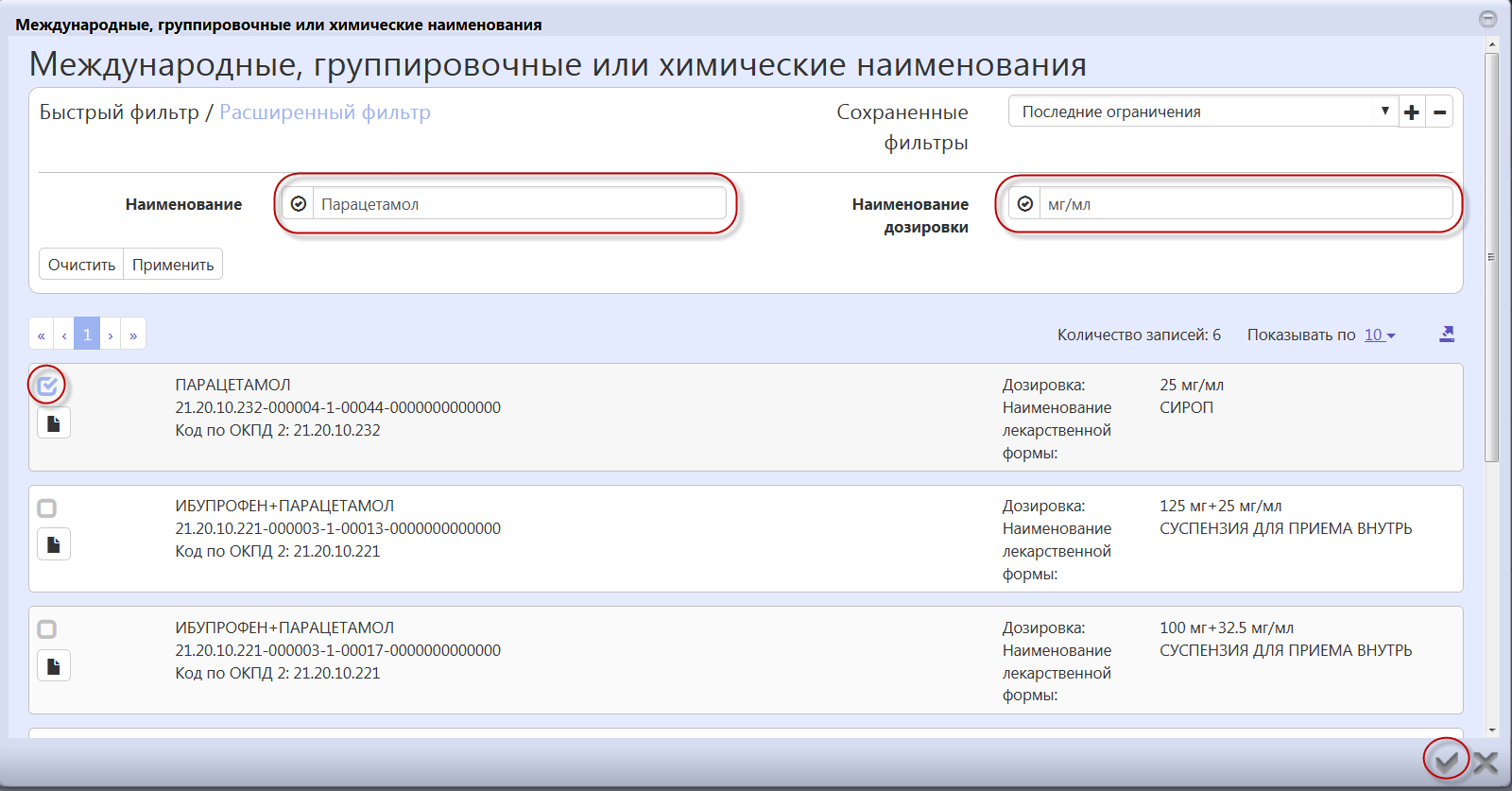Screen dimensions: 1512x791
Task: Add saved filter with plus icon
Action: coord(1412,112)
